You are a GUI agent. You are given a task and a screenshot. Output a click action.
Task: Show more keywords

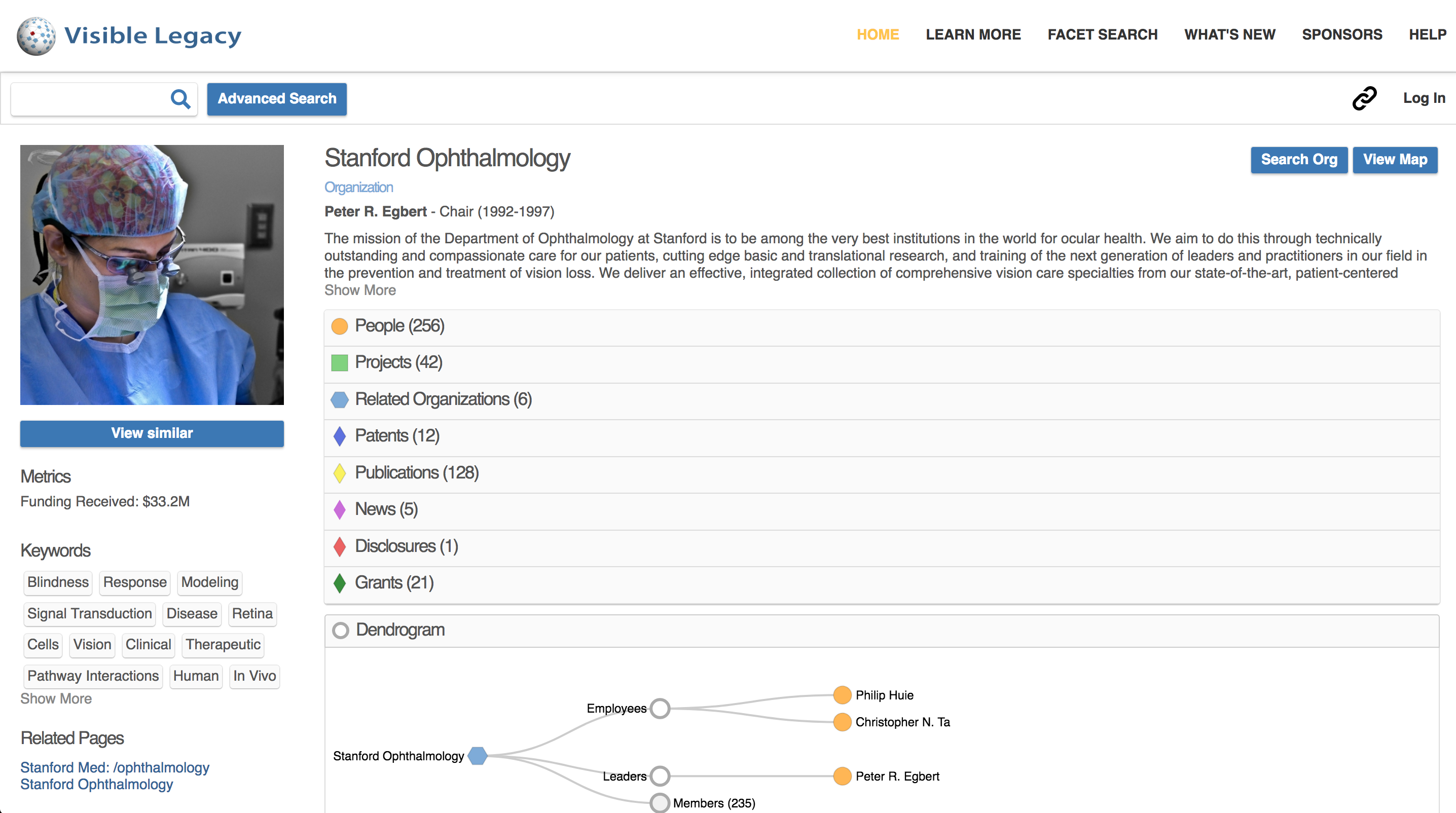(x=55, y=699)
